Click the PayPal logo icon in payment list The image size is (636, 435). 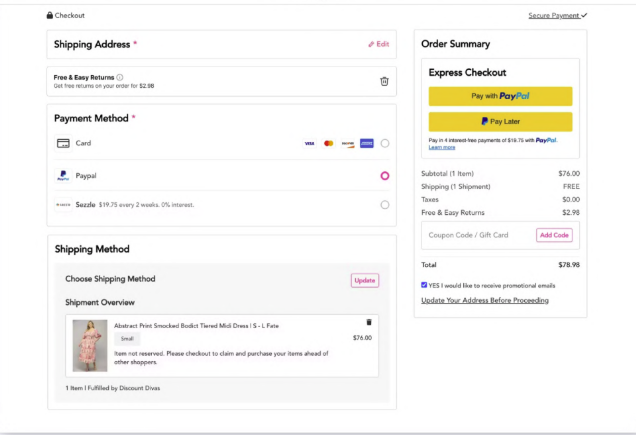(x=63, y=176)
